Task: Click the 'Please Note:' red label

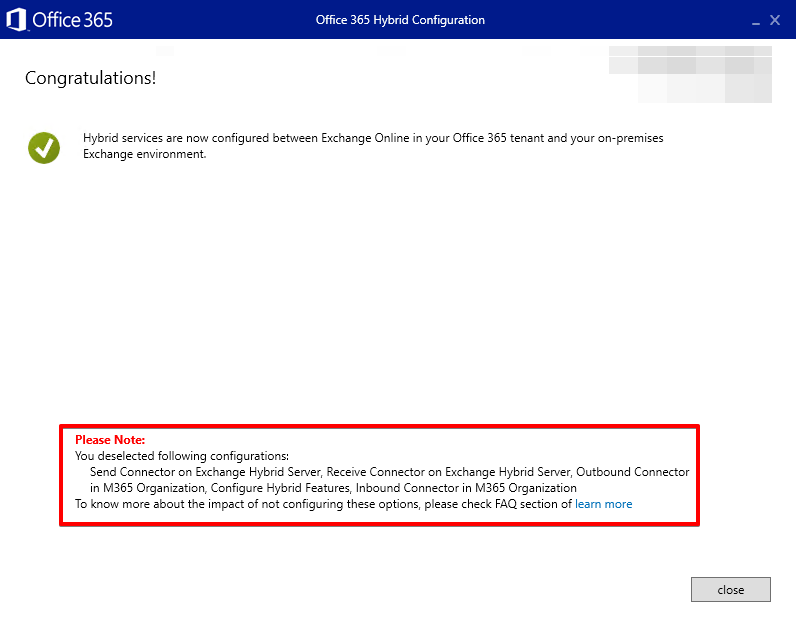Action: (110, 440)
